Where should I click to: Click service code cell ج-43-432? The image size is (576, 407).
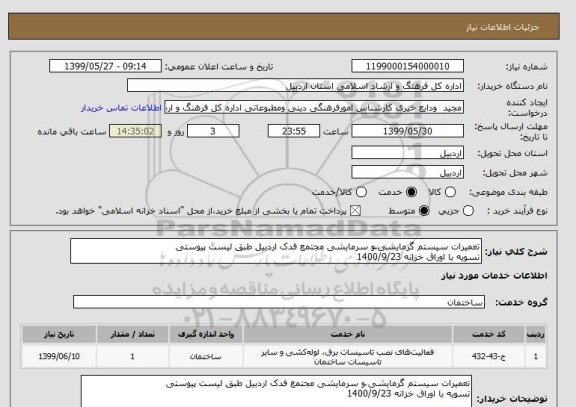(489, 356)
